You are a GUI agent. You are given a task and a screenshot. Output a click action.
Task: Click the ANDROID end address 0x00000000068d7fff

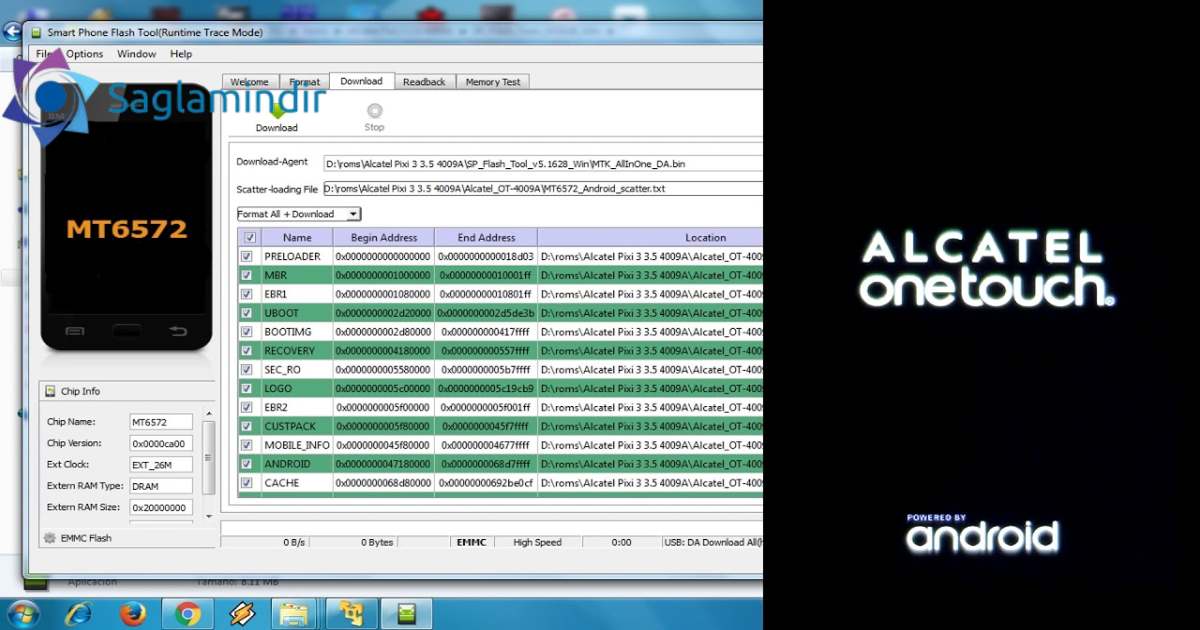coord(486,464)
